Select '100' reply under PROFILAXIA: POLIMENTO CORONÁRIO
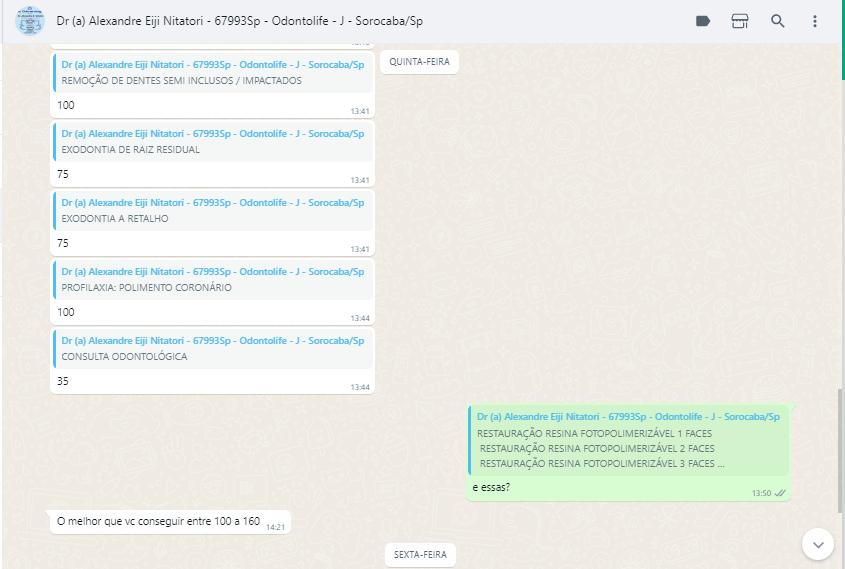Screen dimensions: 845x569 66,312
